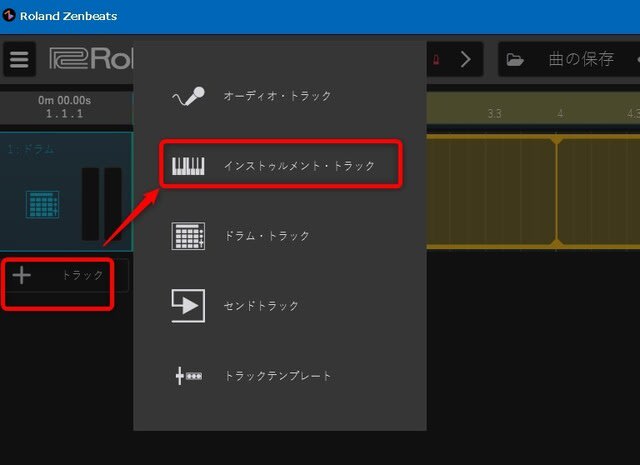
Task: Click the right chevron next arrow
Action: click(x=466, y=60)
